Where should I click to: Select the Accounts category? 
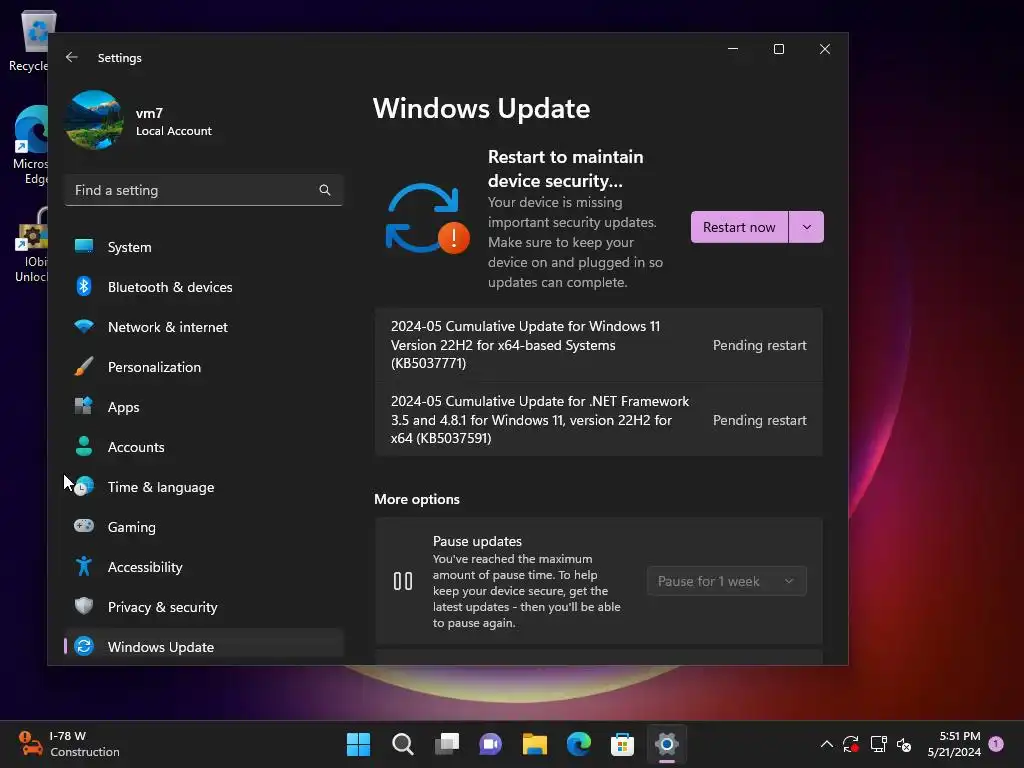coord(204,447)
